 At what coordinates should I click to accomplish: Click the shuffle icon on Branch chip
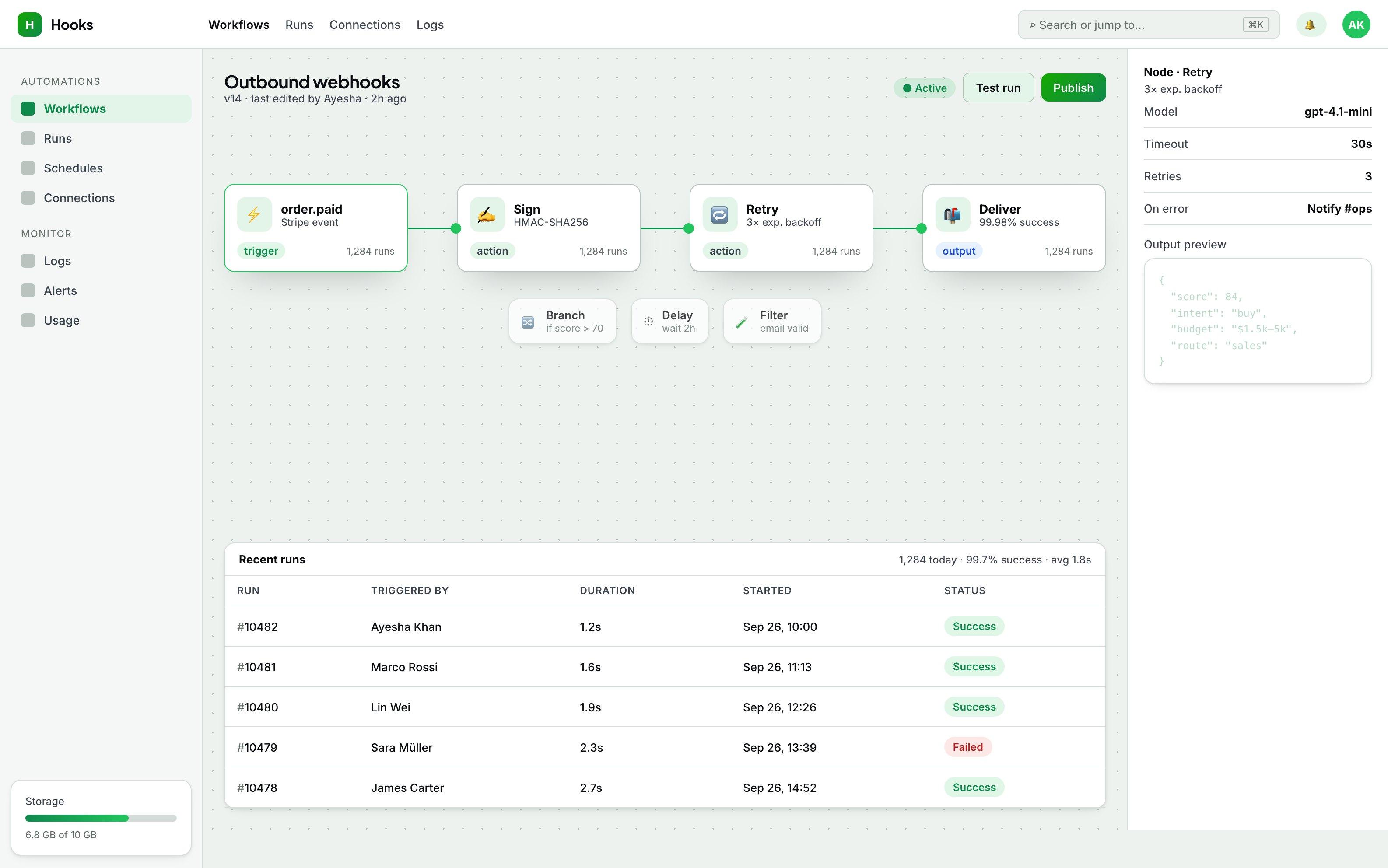[x=528, y=322]
